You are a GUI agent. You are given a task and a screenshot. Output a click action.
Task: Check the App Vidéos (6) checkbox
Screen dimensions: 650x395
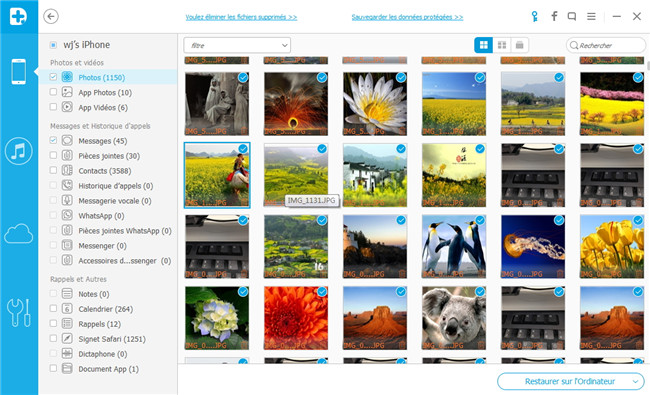click(x=53, y=107)
